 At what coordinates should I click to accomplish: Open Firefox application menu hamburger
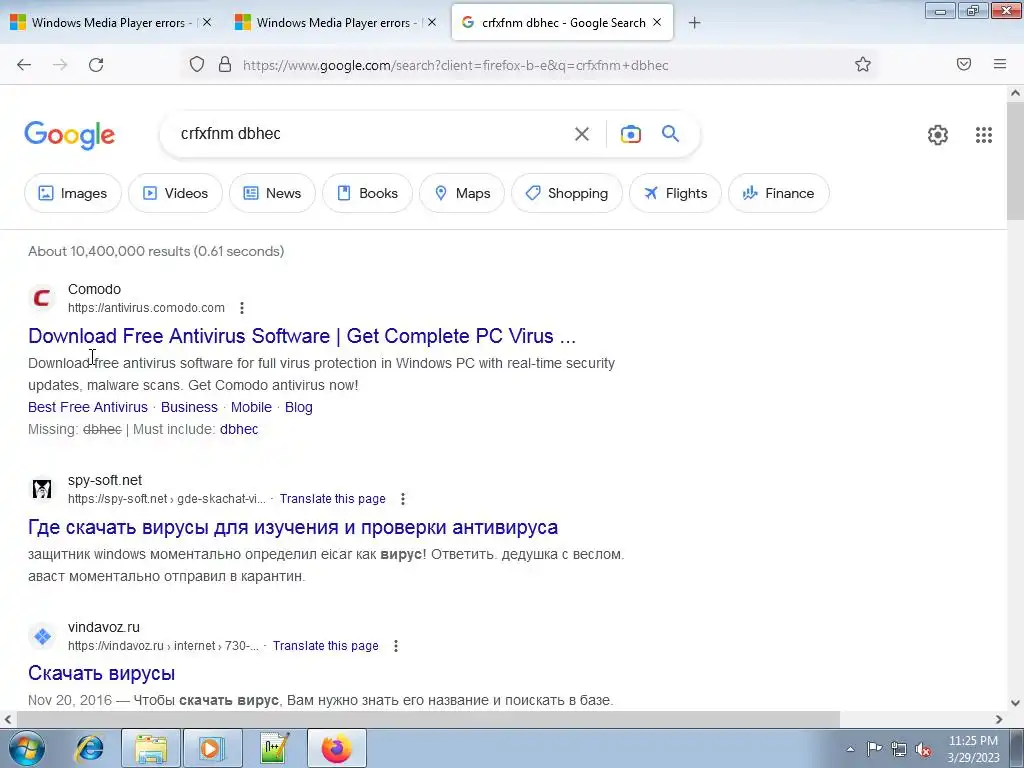click(x=1000, y=64)
